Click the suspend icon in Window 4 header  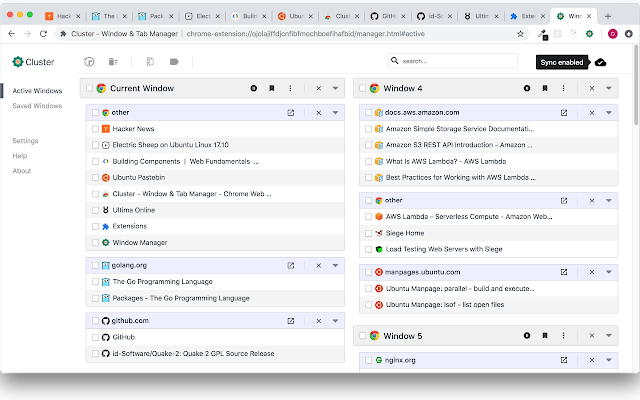click(527, 88)
